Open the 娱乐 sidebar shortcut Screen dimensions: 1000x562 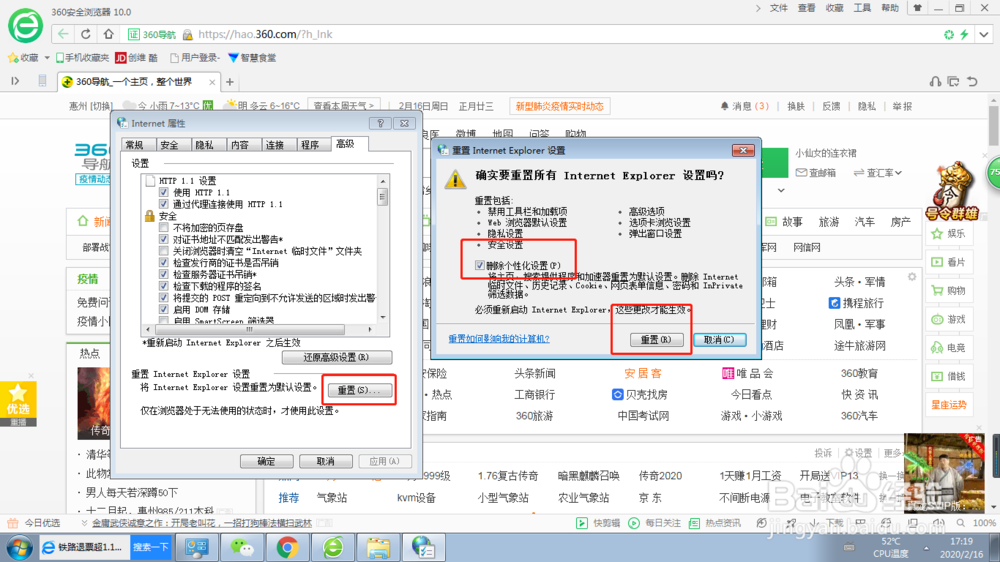(948, 233)
